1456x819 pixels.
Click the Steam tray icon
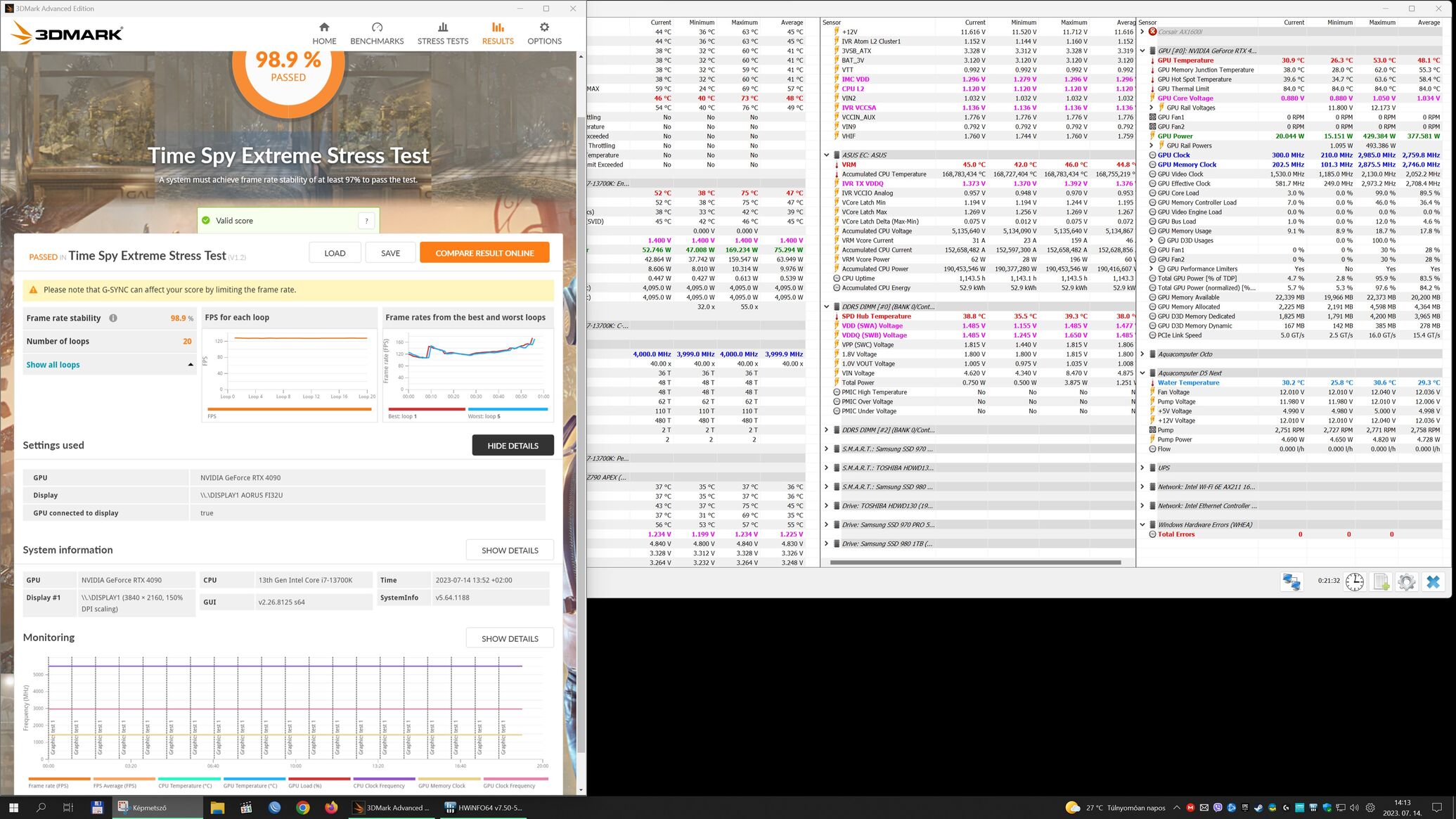1258,808
